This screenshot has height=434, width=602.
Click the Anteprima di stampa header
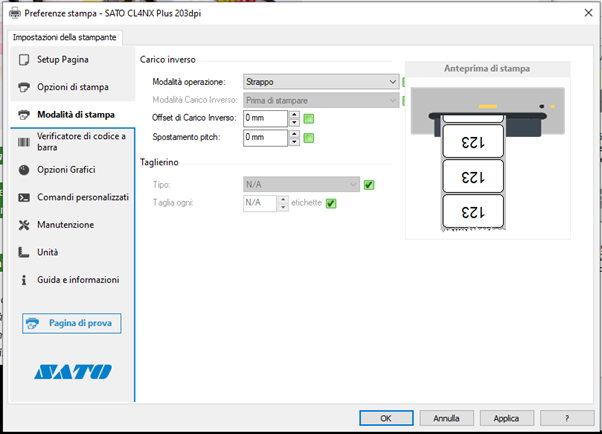click(x=487, y=69)
